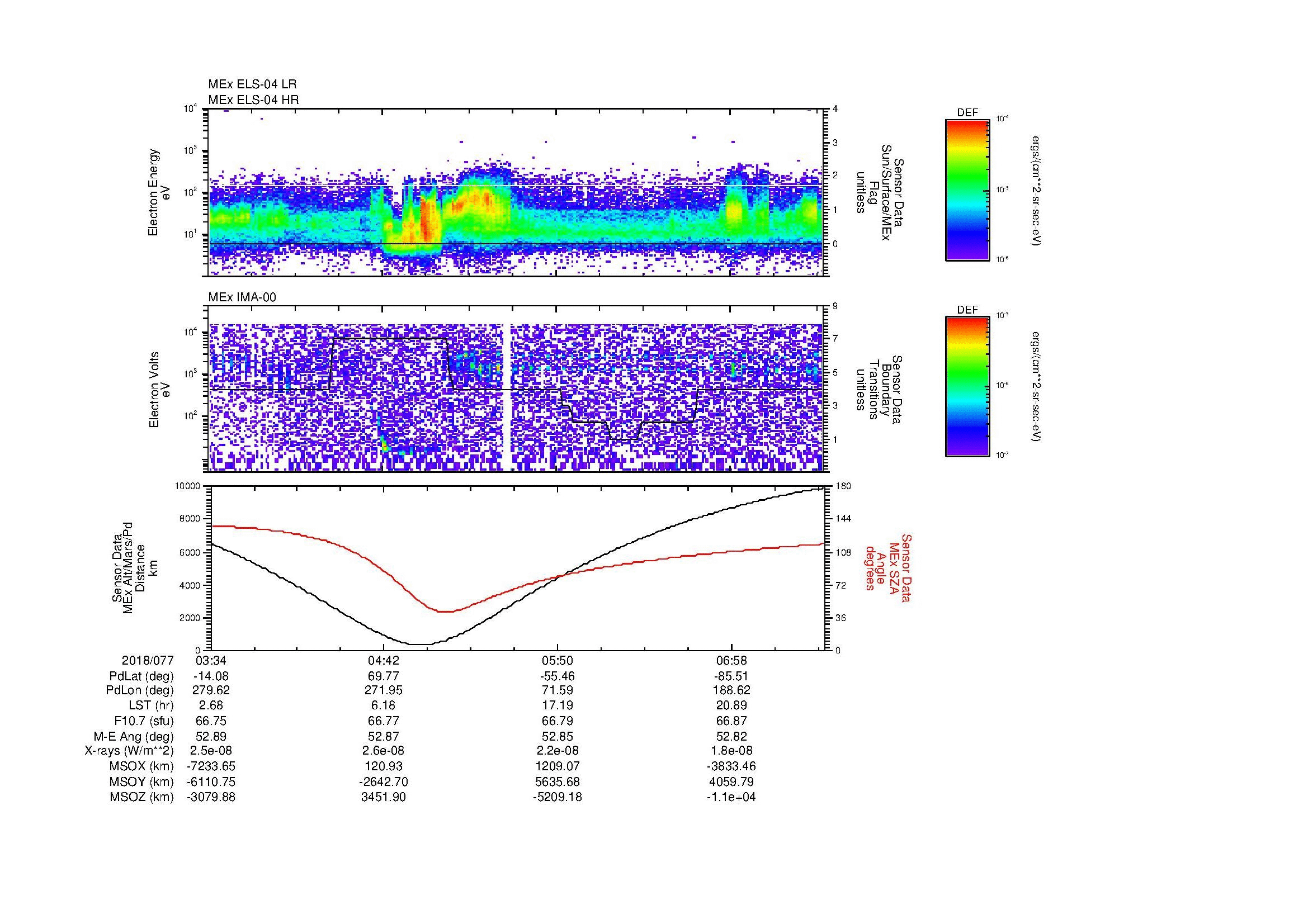Click the 'X-rays (W/m**2)' row label
Image resolution: width=1308 pixels, height=924 pixels.
coord(129,751)
